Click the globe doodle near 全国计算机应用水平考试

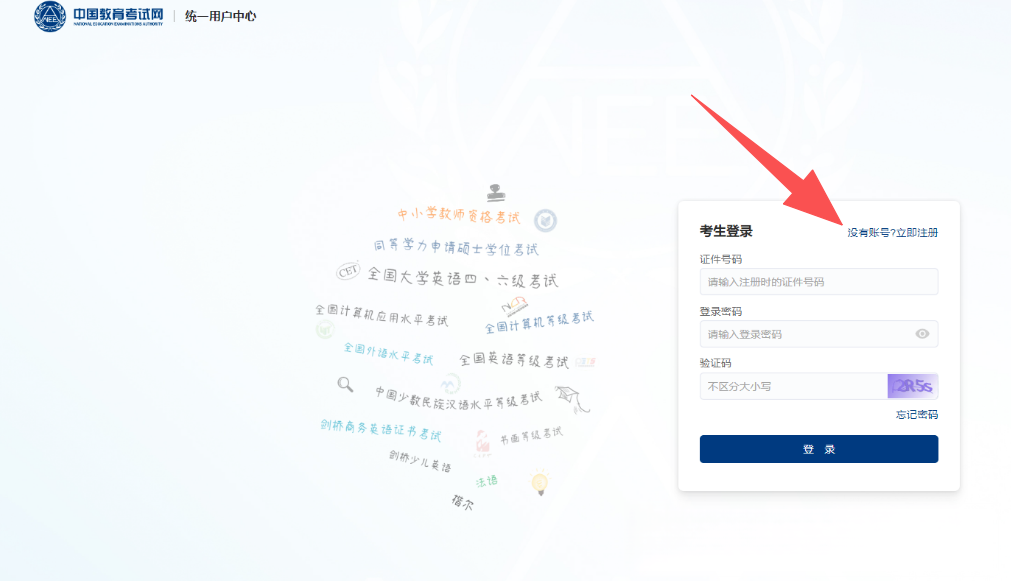click(323, 331)
